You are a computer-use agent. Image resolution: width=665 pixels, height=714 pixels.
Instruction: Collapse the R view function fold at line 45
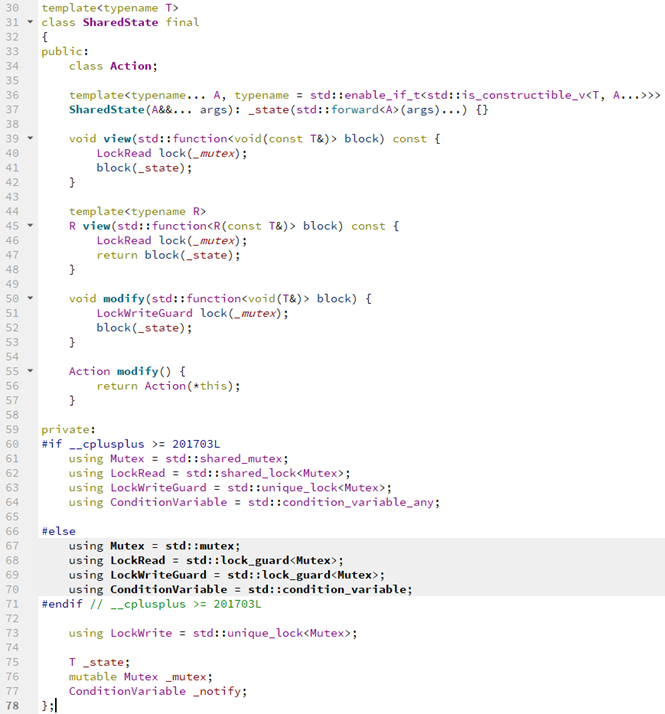click(30, 225)
